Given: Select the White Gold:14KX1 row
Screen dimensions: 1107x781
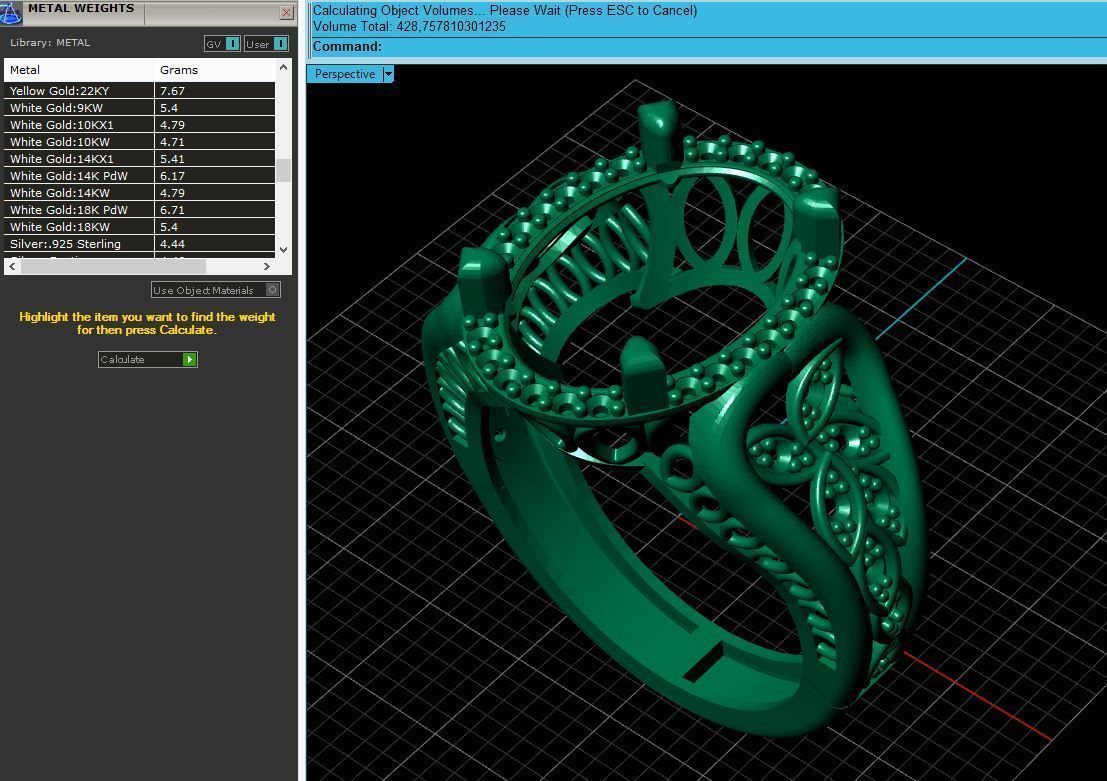Looking at the screenshot, I should 140,158.
